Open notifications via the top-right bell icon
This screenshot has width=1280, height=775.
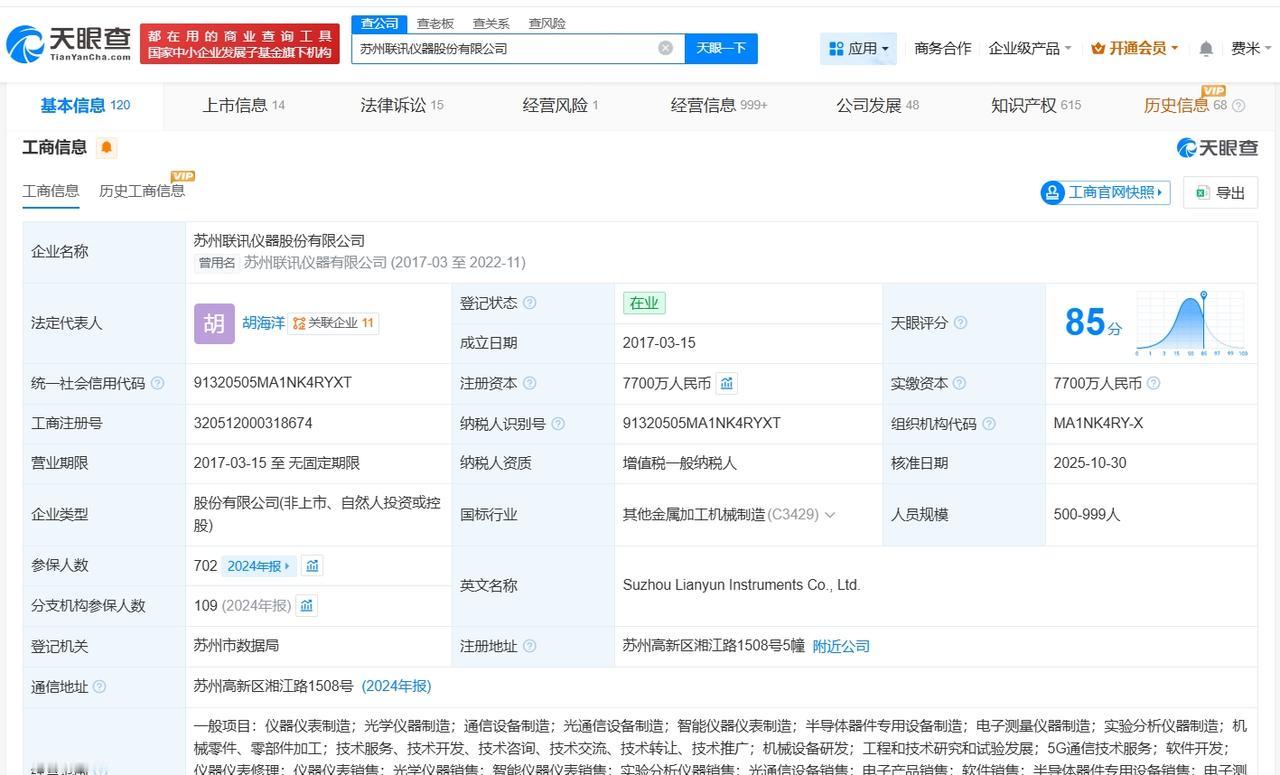pyautogui.click(x=1205, y=47)
